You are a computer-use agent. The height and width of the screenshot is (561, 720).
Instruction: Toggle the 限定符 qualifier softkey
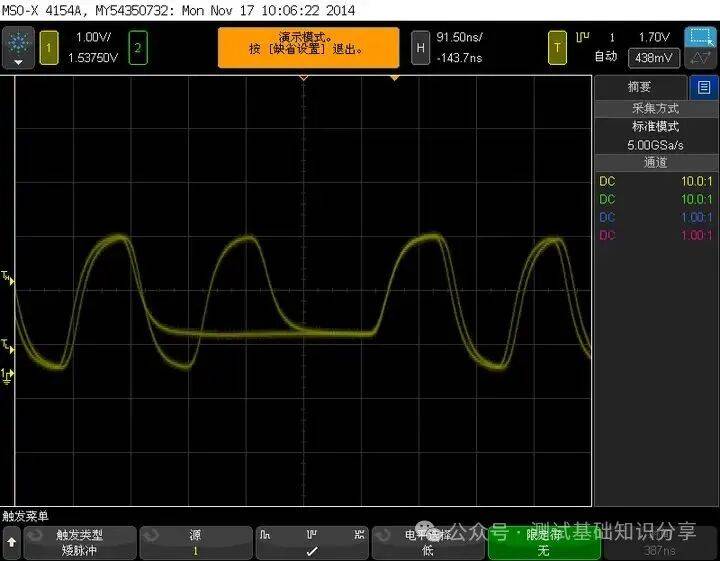[543, 542]
